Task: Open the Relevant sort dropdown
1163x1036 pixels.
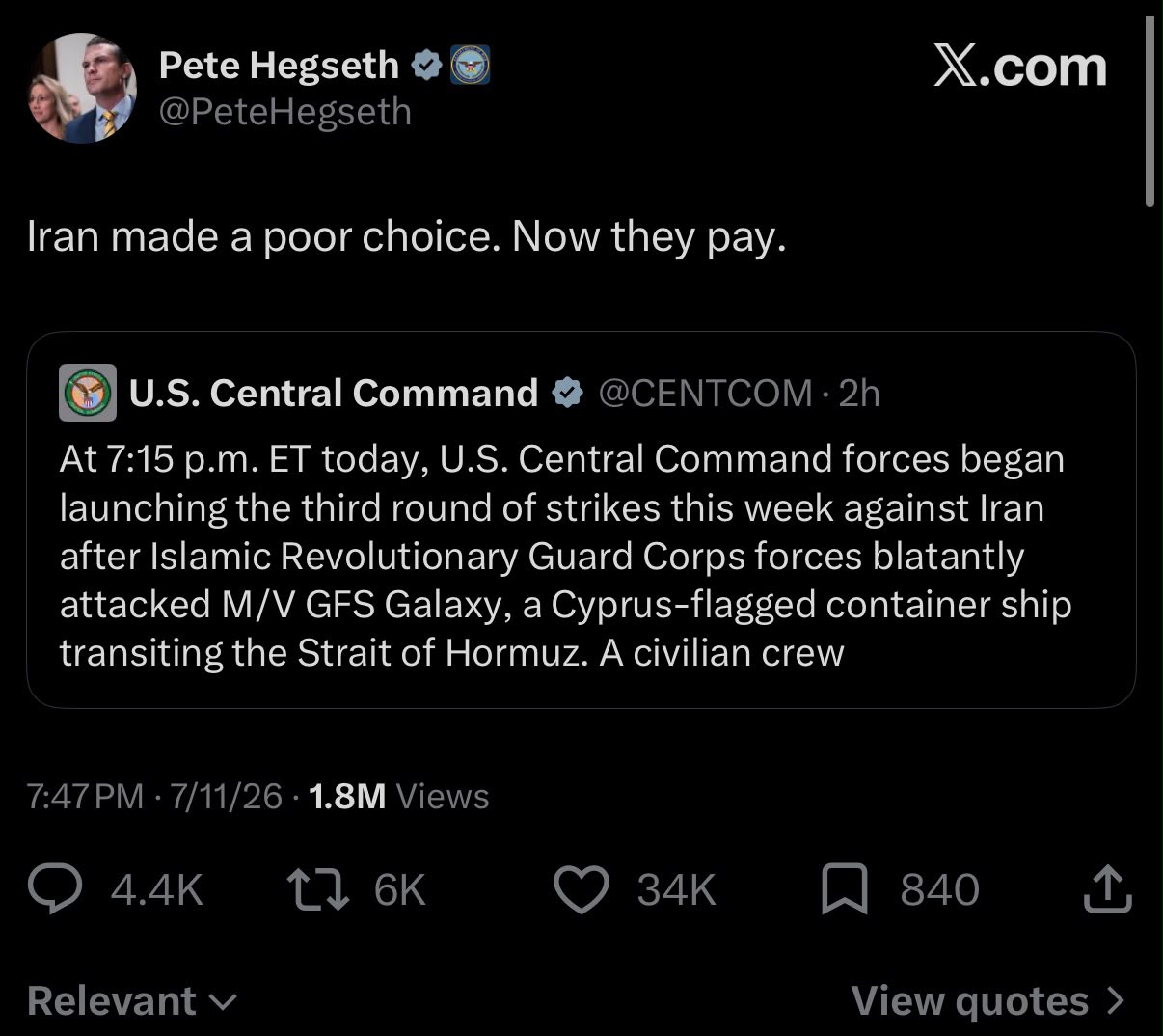Action: tap(132, 1000)
